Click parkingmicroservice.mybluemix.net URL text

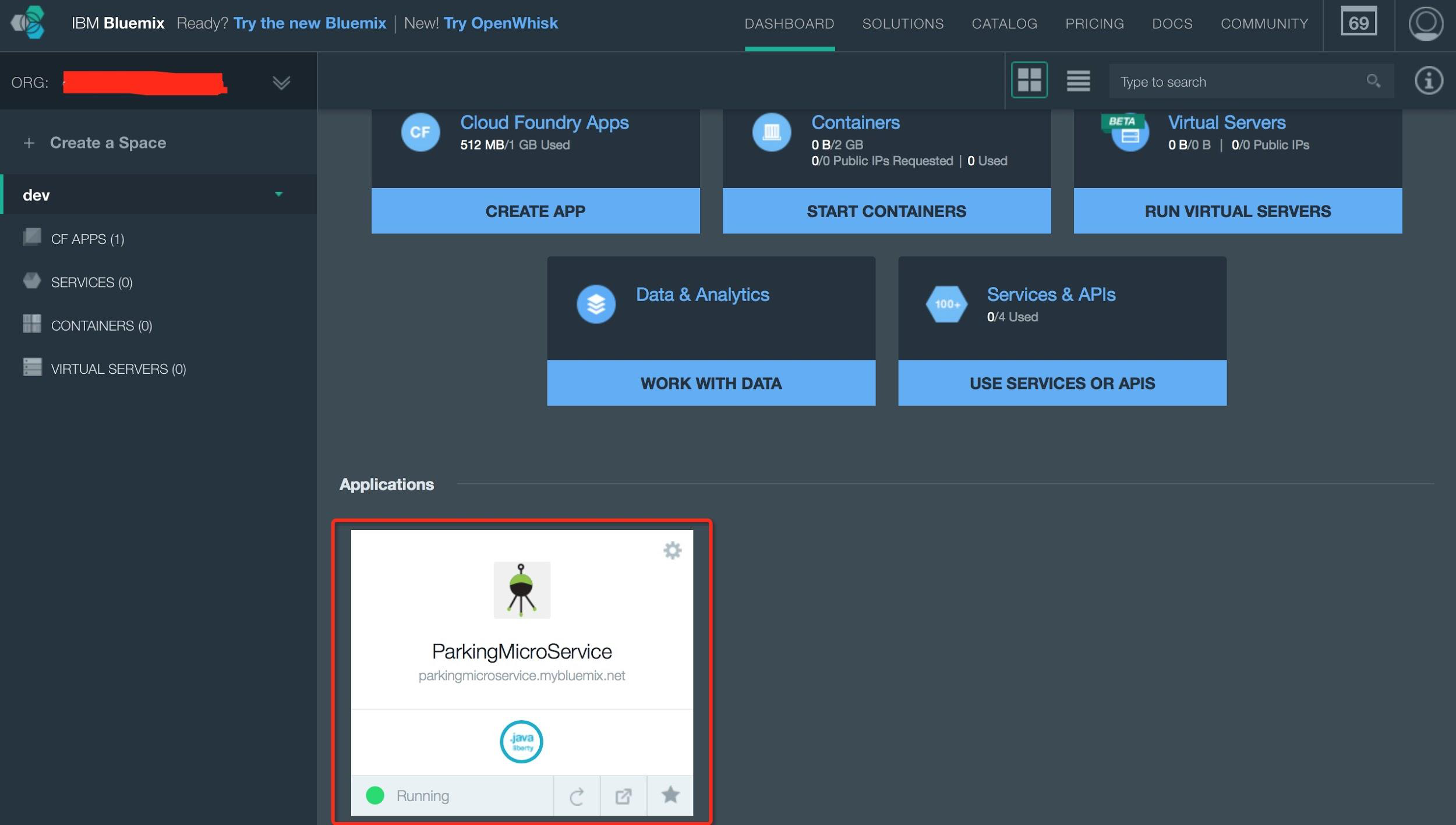click(x=522, y=675)
